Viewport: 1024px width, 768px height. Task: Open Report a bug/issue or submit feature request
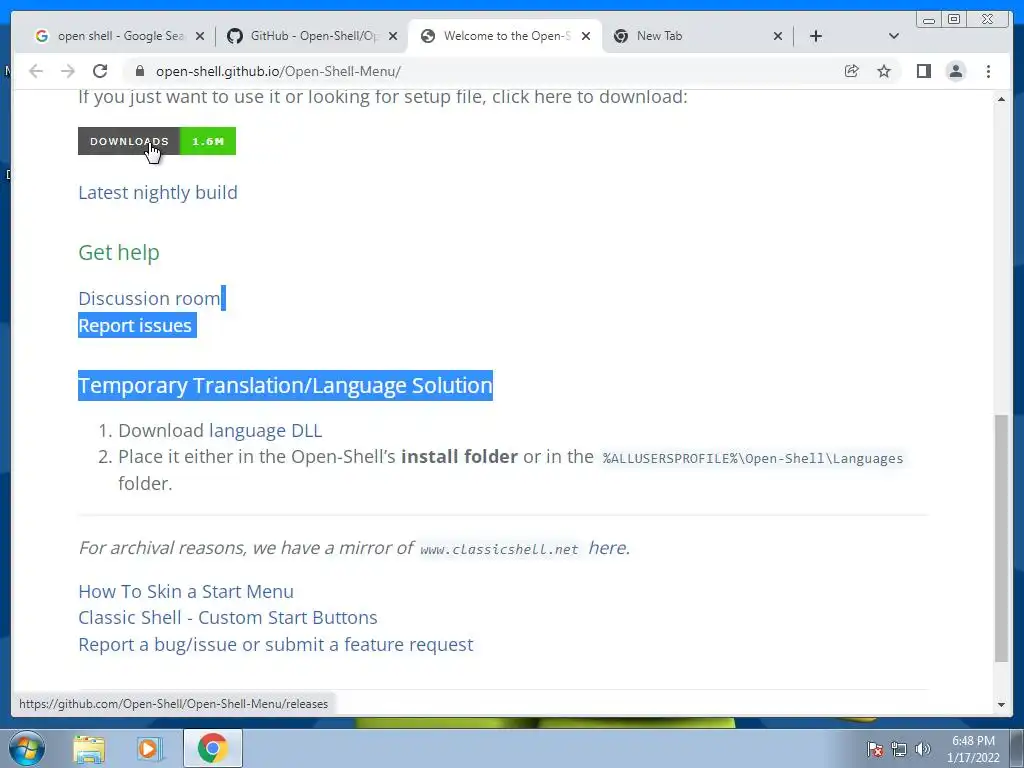coord(276,645)
